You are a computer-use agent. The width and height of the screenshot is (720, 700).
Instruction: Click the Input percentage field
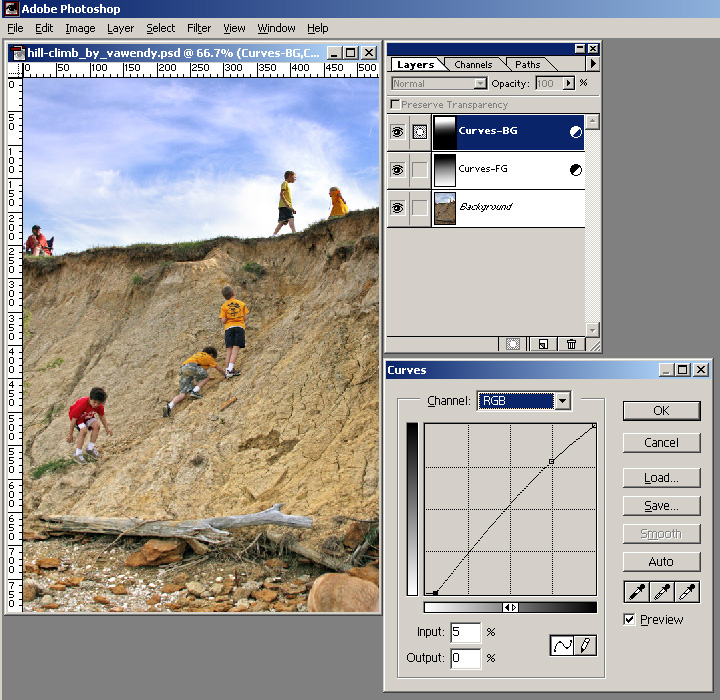tap(466, 632)
